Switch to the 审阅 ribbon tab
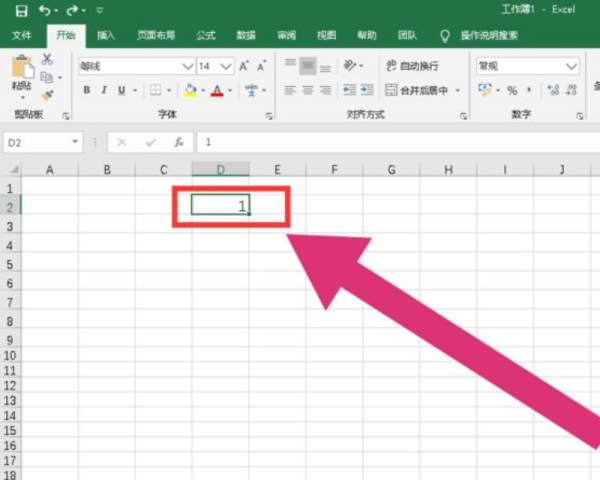The height and width of the screenshot is (480, 600). click(x=286, y=36)
